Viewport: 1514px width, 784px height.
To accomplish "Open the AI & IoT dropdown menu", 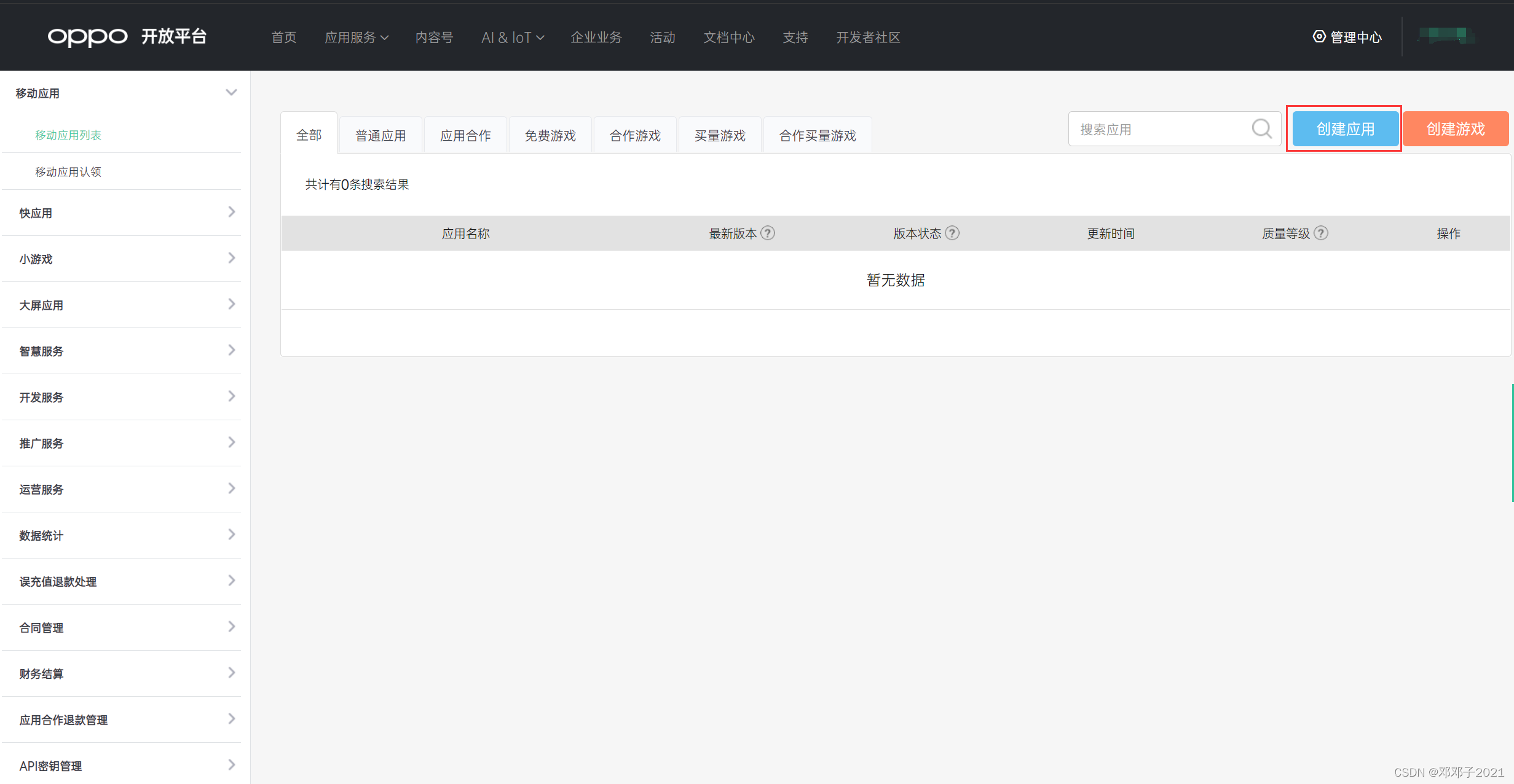I will tap(513, 37).
